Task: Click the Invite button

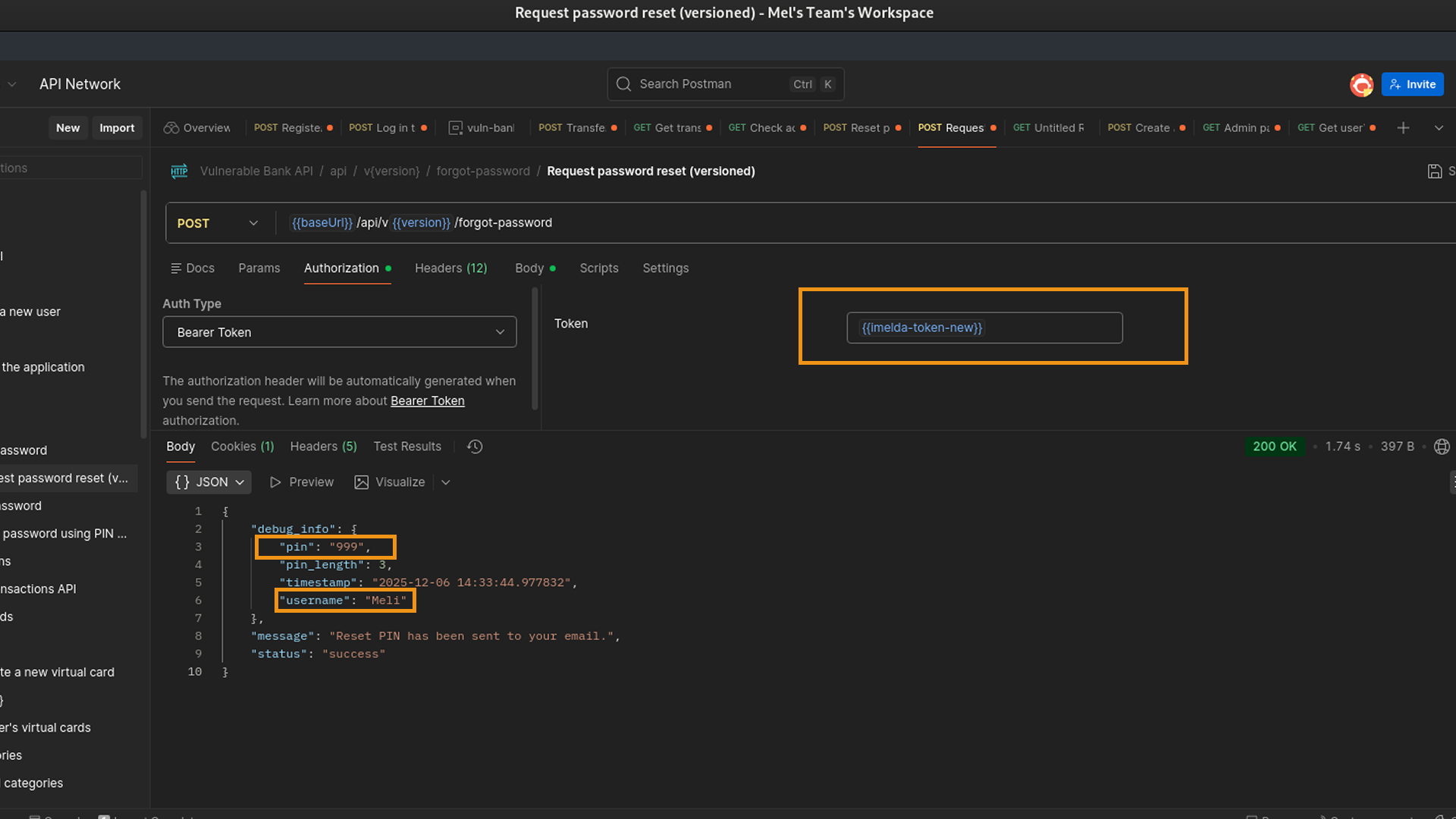Action: tap(1412, 84)
